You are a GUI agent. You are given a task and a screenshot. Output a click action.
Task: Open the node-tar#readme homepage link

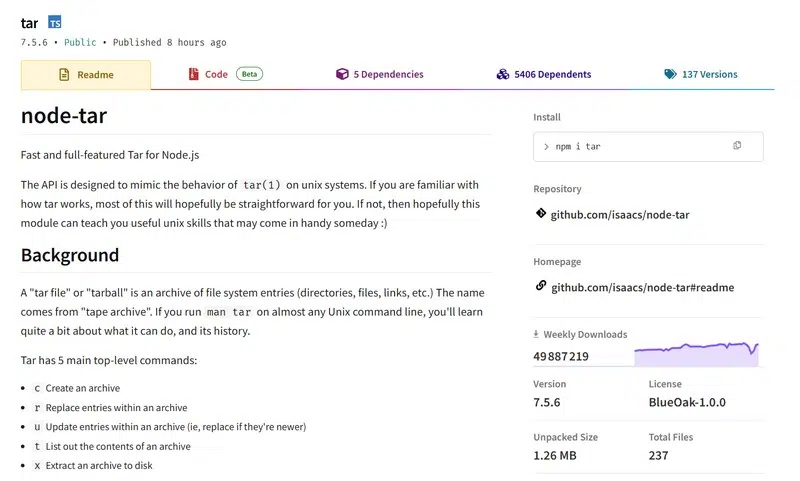pos(642,287)
